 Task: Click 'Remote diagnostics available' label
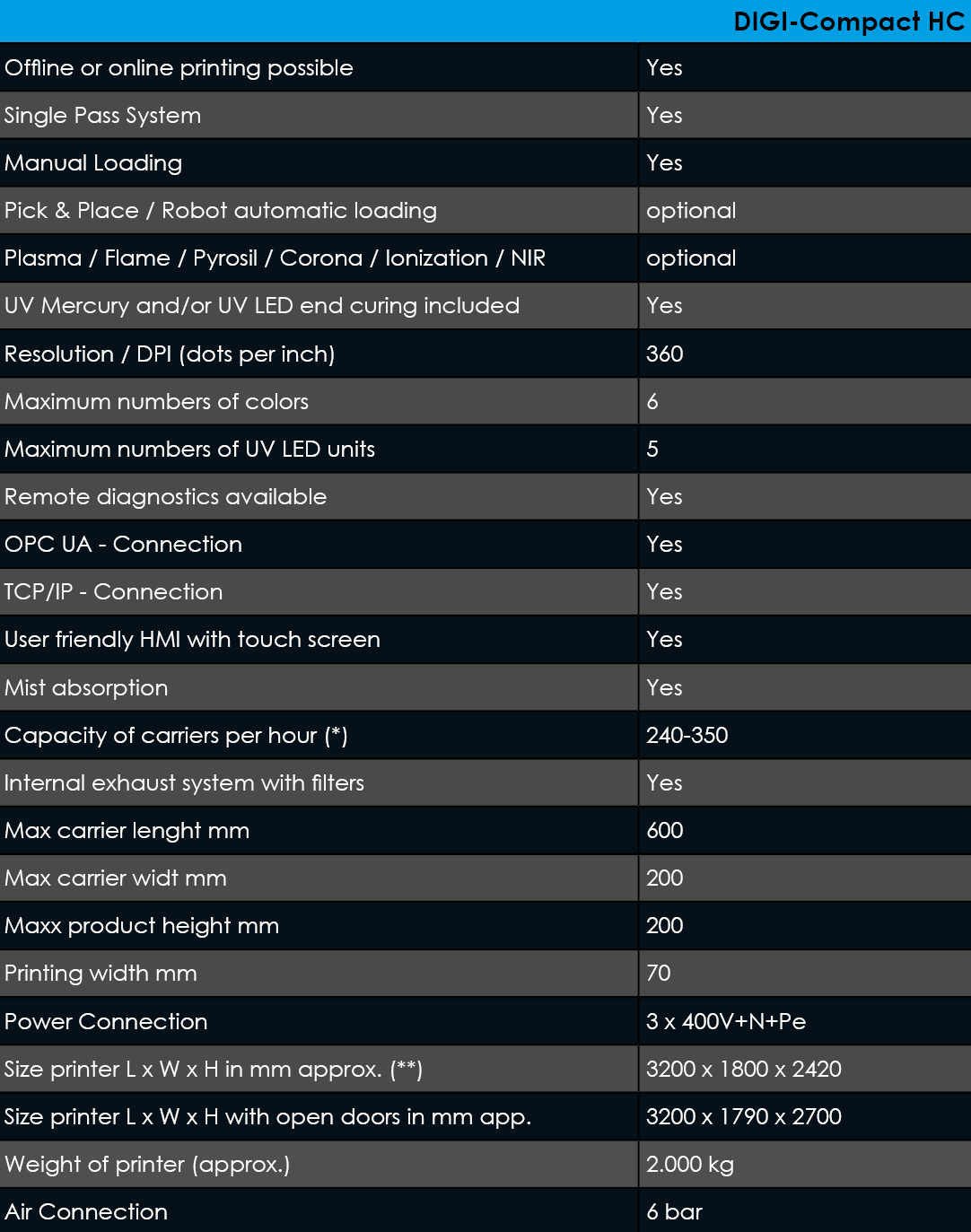(x=165, y=496)
